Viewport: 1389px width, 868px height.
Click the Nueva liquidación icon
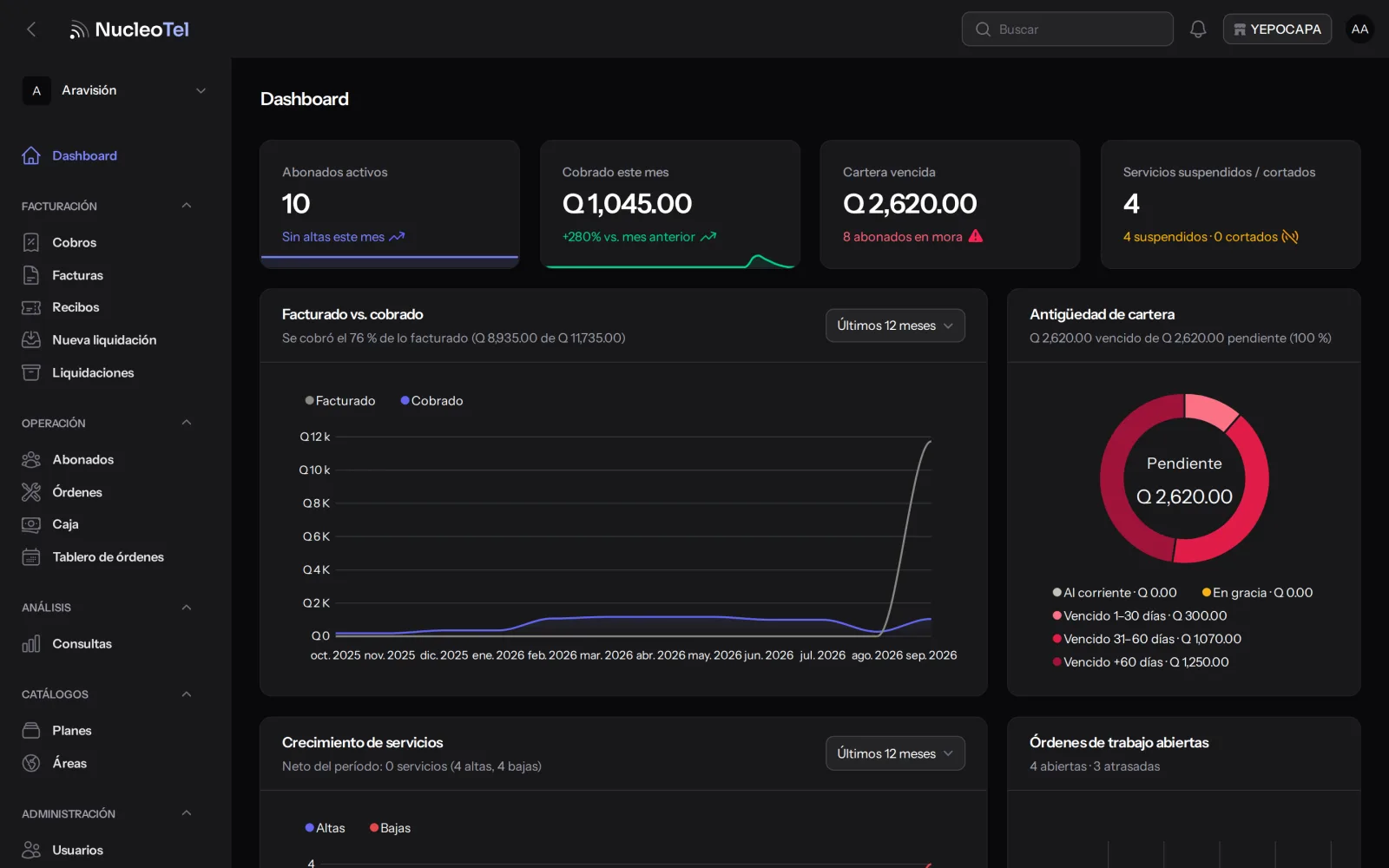tap(31, 339)
